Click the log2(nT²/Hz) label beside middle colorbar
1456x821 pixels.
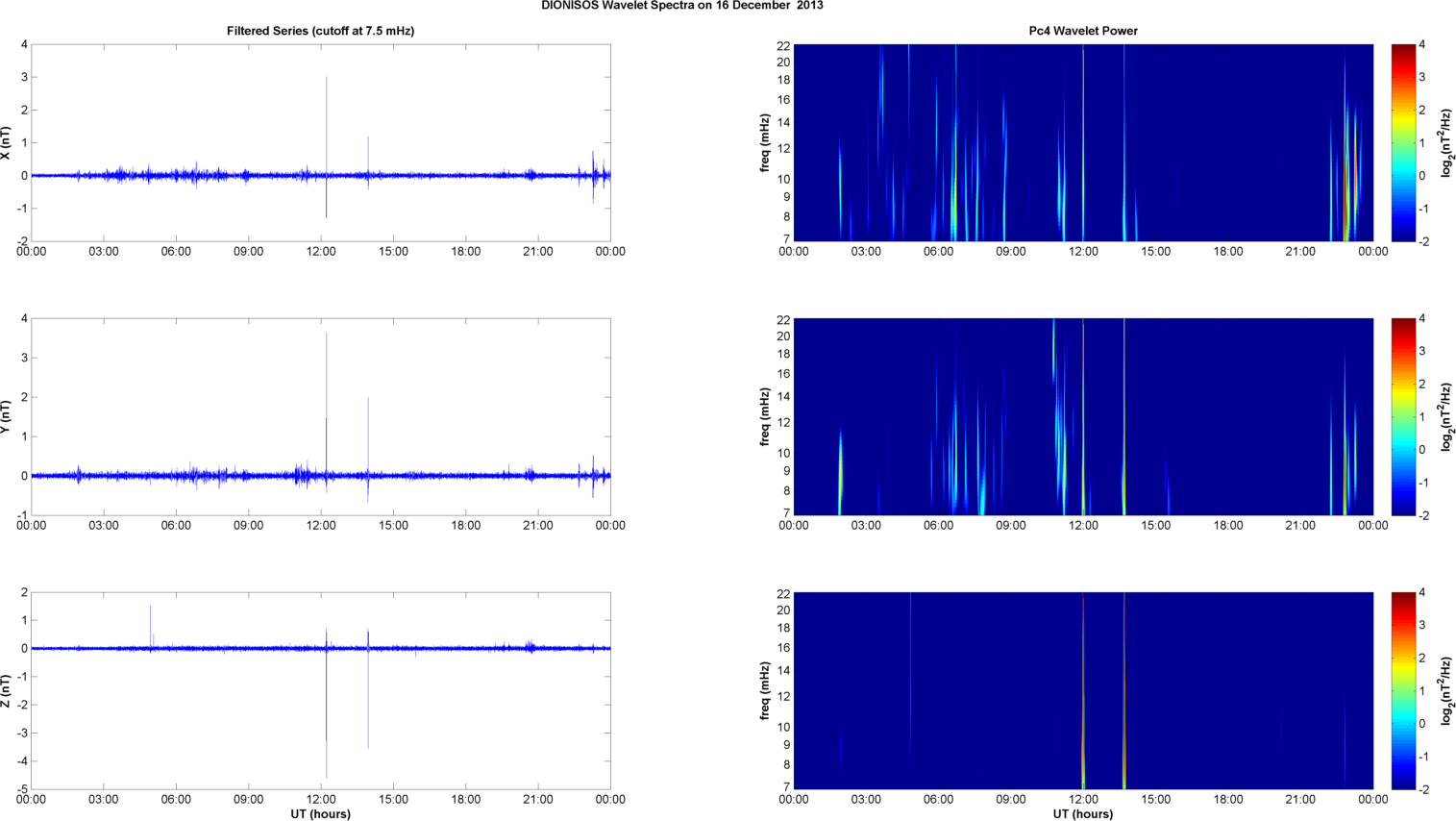click(1447, 416)
